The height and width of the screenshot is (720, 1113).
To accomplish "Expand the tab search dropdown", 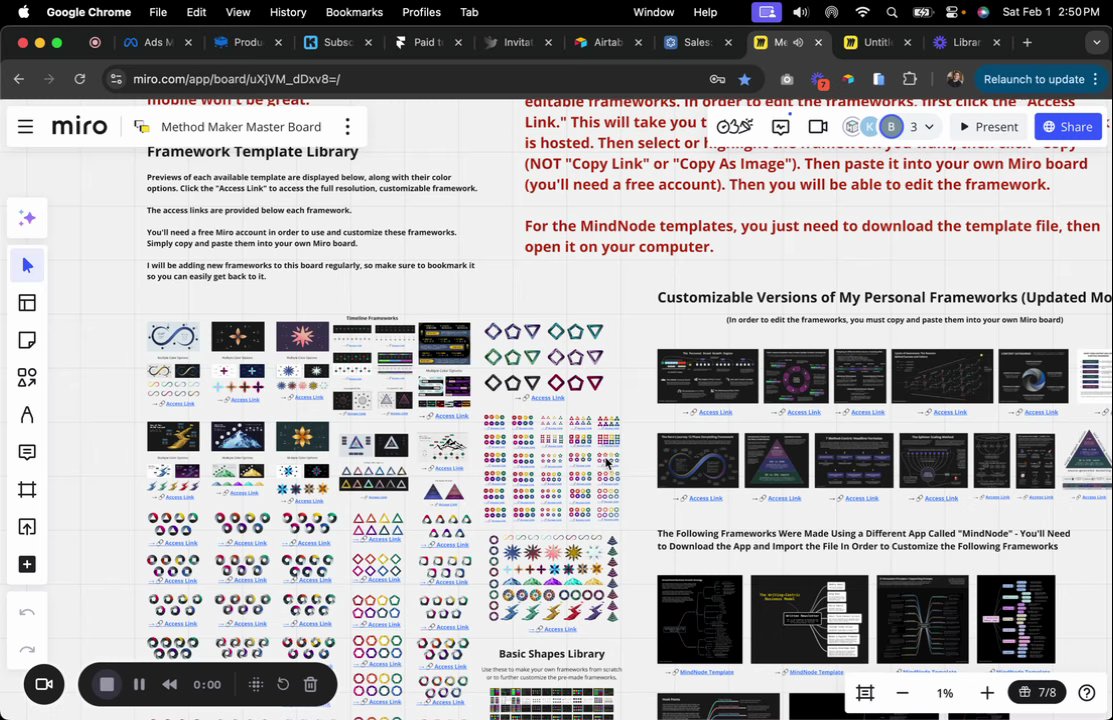I will pos(1096,43).
